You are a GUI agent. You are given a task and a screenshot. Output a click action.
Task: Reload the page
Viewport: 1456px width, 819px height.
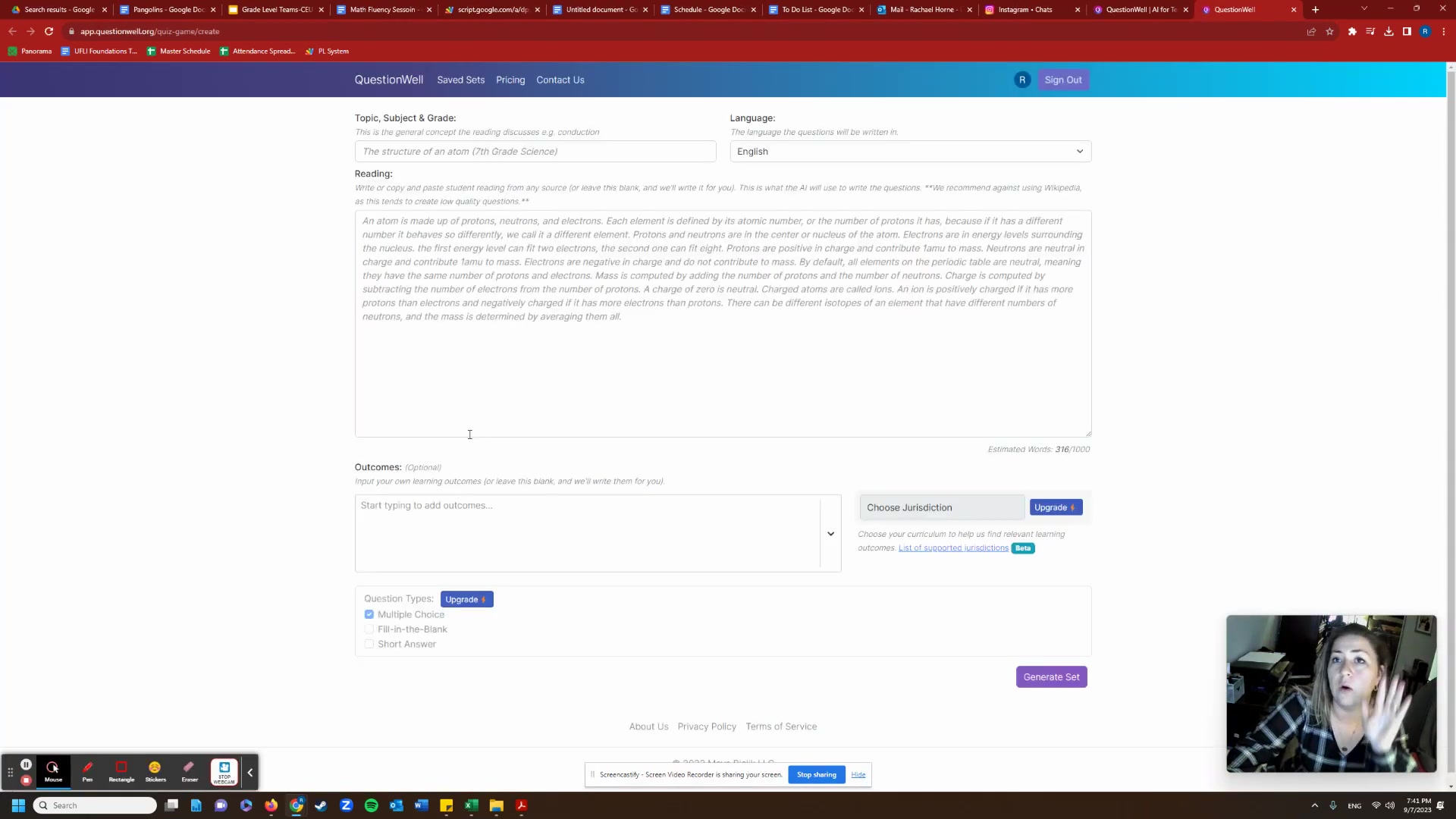pos(49,31)
